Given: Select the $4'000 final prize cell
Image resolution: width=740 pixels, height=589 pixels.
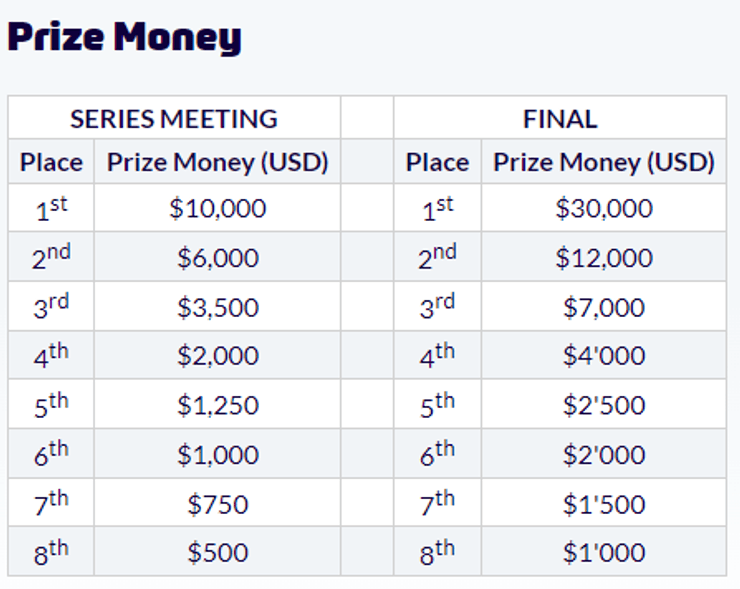Looking at the screenshot, I should click(x=604, y=356).
